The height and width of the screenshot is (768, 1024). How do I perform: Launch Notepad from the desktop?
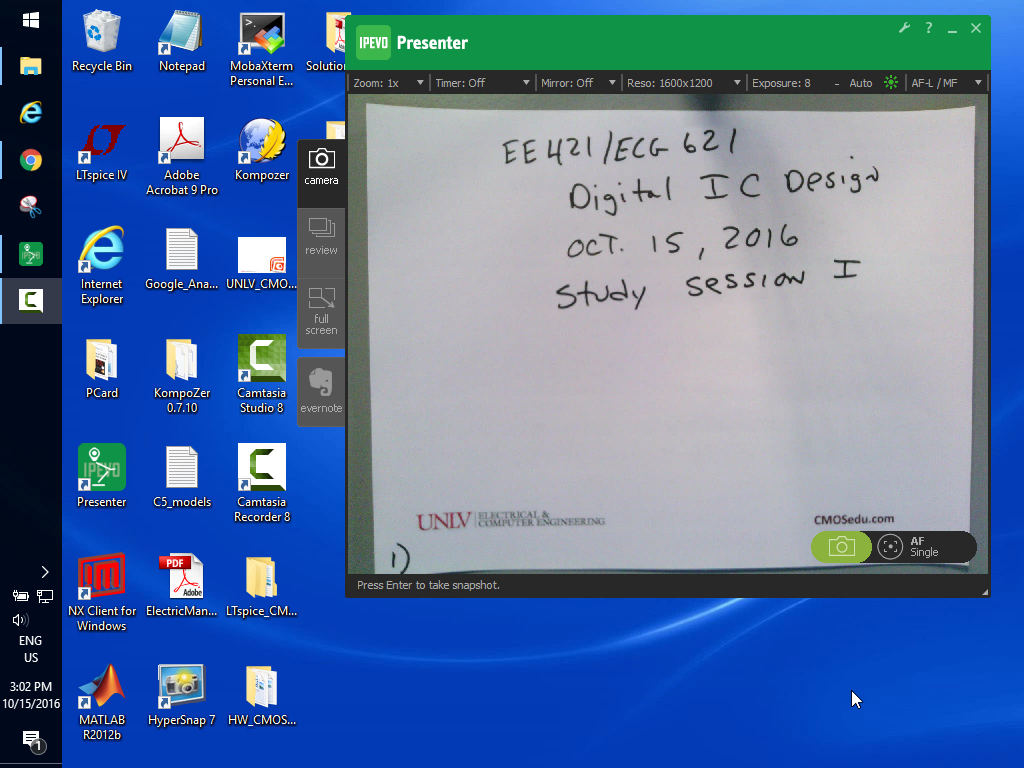click(182, 41)
